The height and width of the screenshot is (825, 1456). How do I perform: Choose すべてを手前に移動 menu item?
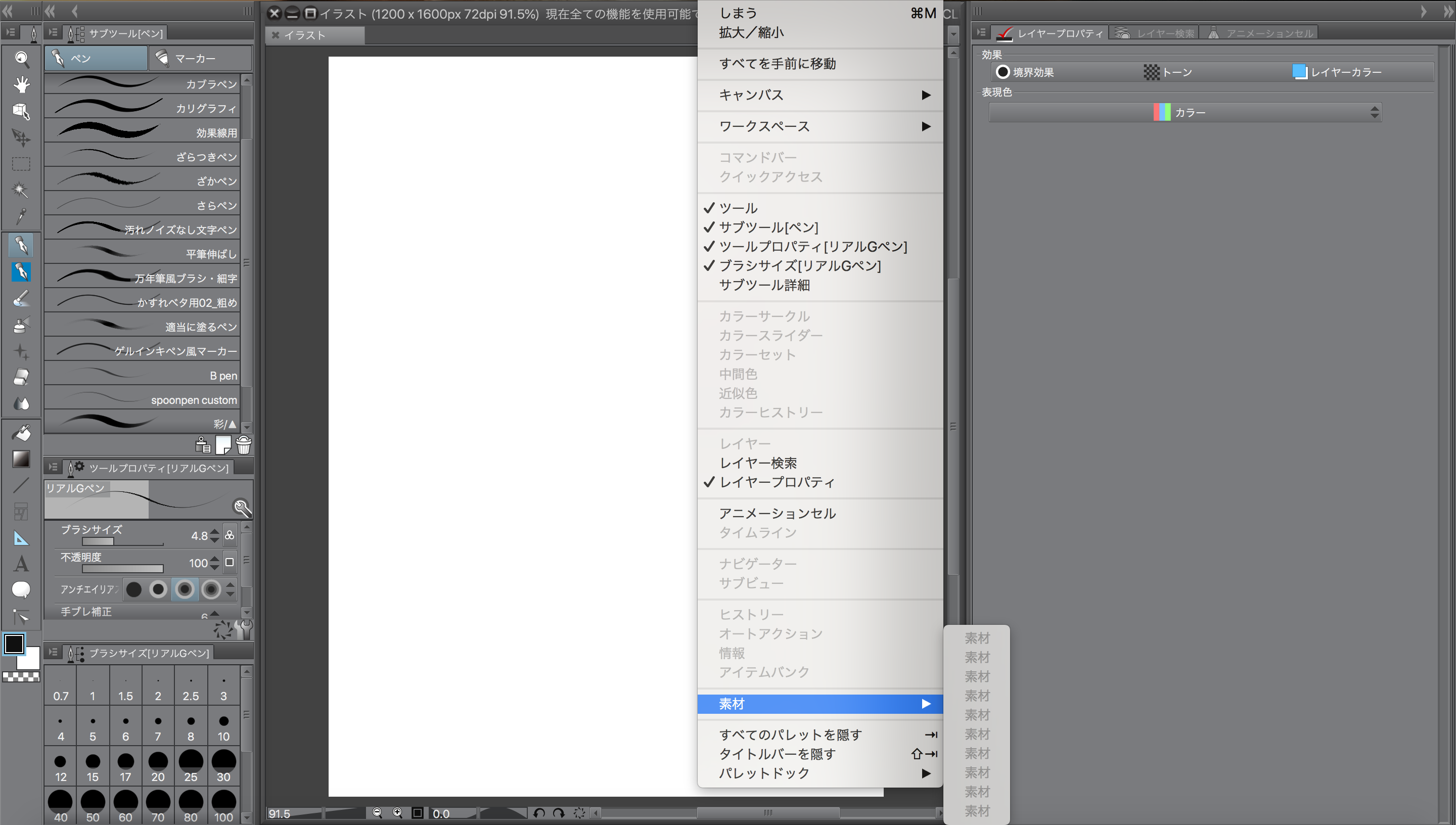tap(777, 64)
